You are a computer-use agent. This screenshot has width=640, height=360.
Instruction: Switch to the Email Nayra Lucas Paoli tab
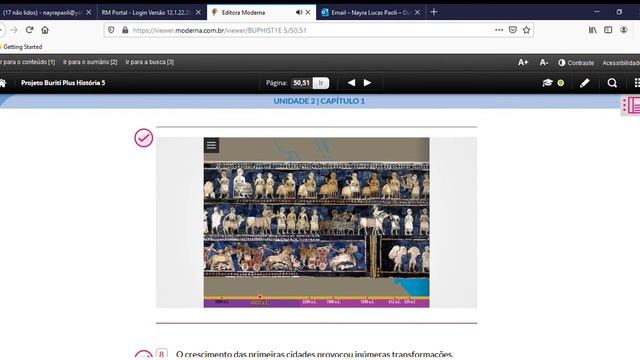click(x=370, y=13)
